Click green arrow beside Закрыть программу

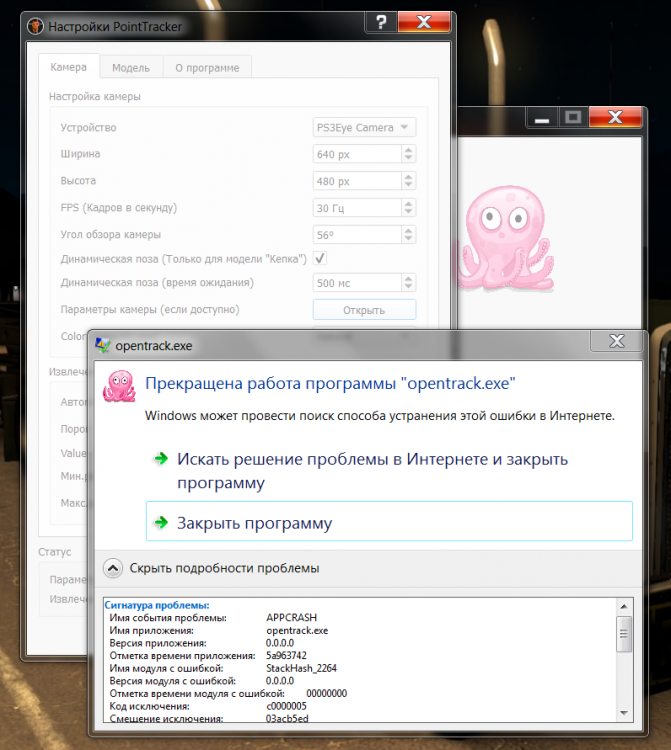tap(162, 522)
